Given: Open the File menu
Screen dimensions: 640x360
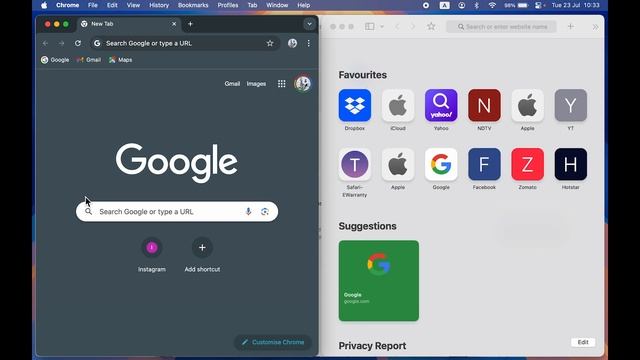Looking at the screenshot, I should pyautogui.click(x=93, y=5).
